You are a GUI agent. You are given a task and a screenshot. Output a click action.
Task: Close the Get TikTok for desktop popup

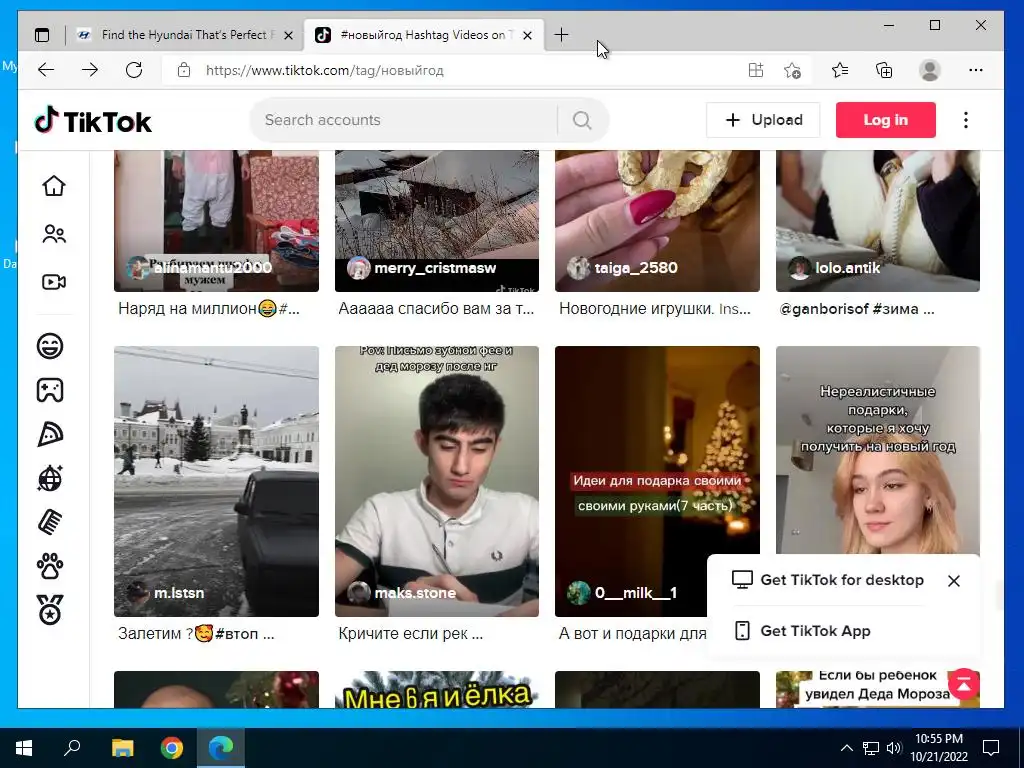[x=953, y=581]
